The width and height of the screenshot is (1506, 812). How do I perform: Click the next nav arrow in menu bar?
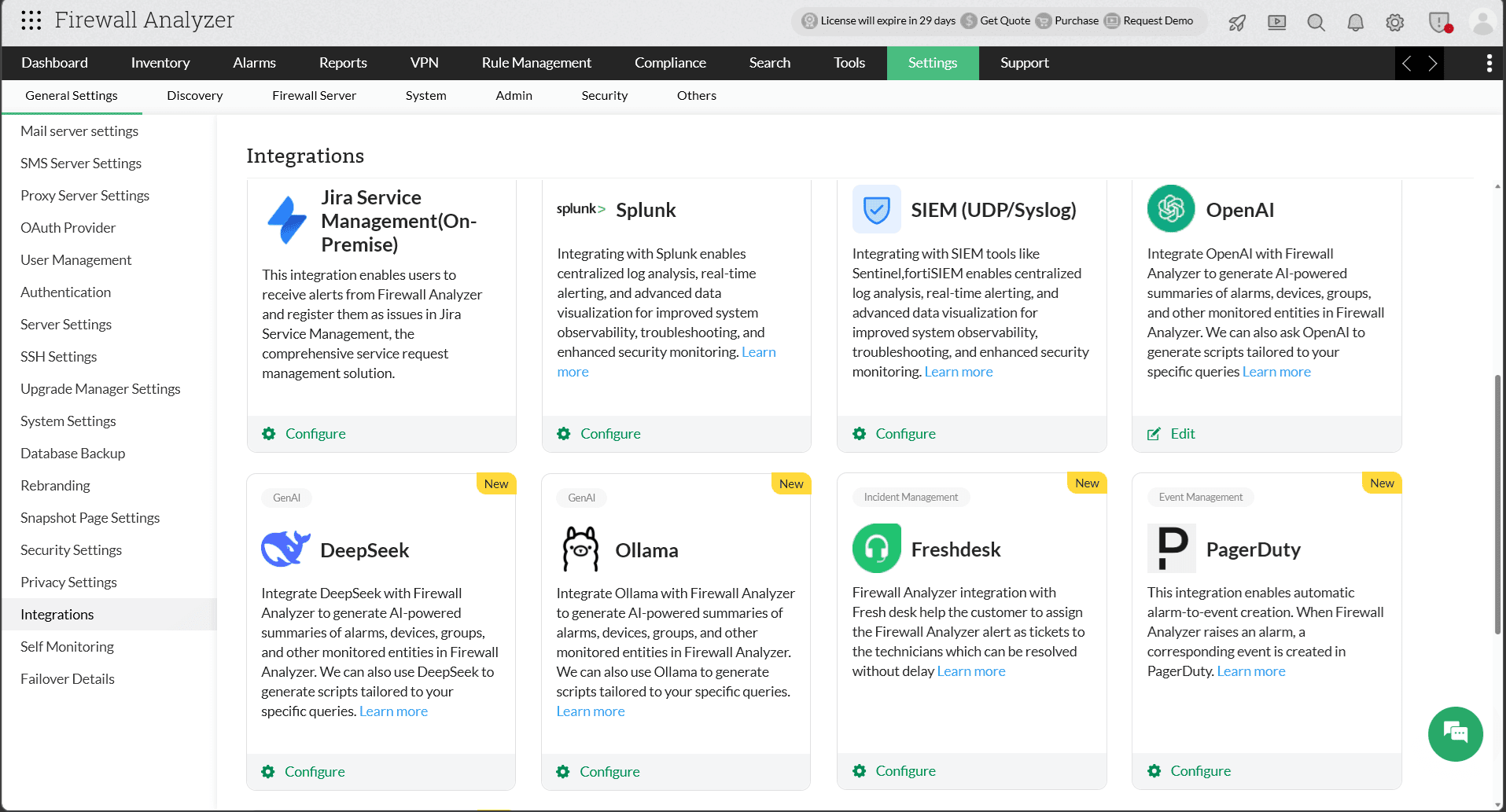pyautogui.click(x=1432, y=63)
